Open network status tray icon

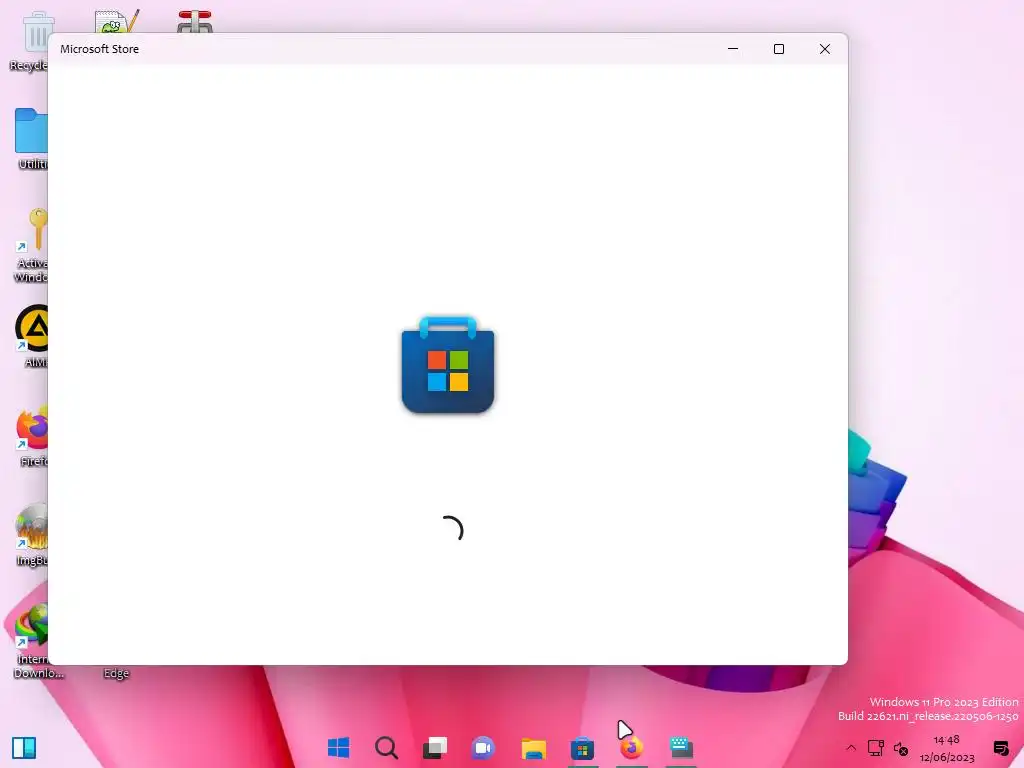[876, 748]
